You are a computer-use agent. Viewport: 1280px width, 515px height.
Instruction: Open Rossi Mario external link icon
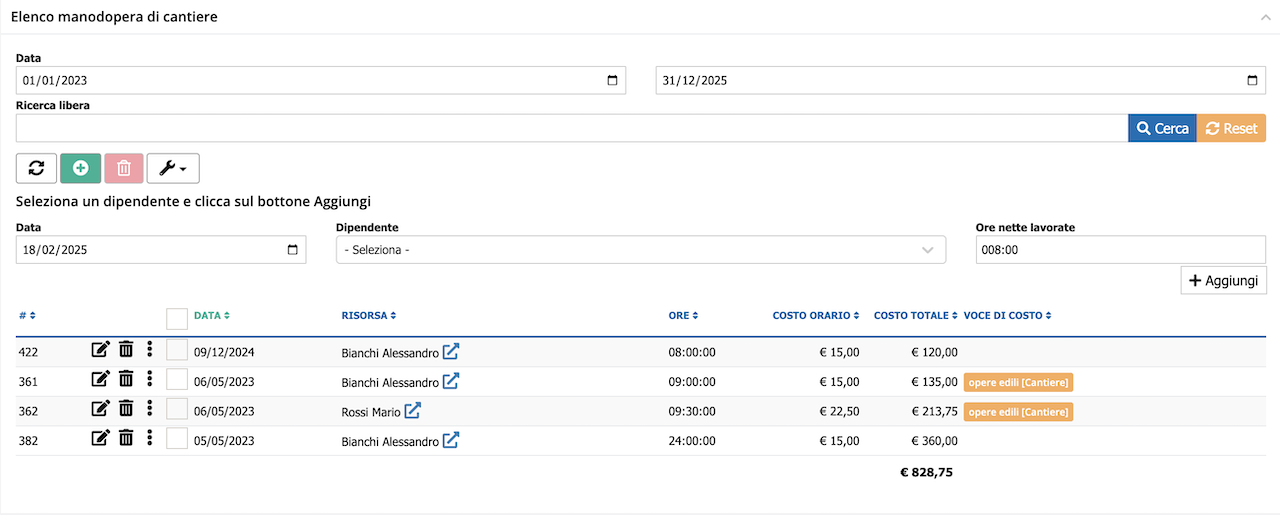[x=413, y=410]
